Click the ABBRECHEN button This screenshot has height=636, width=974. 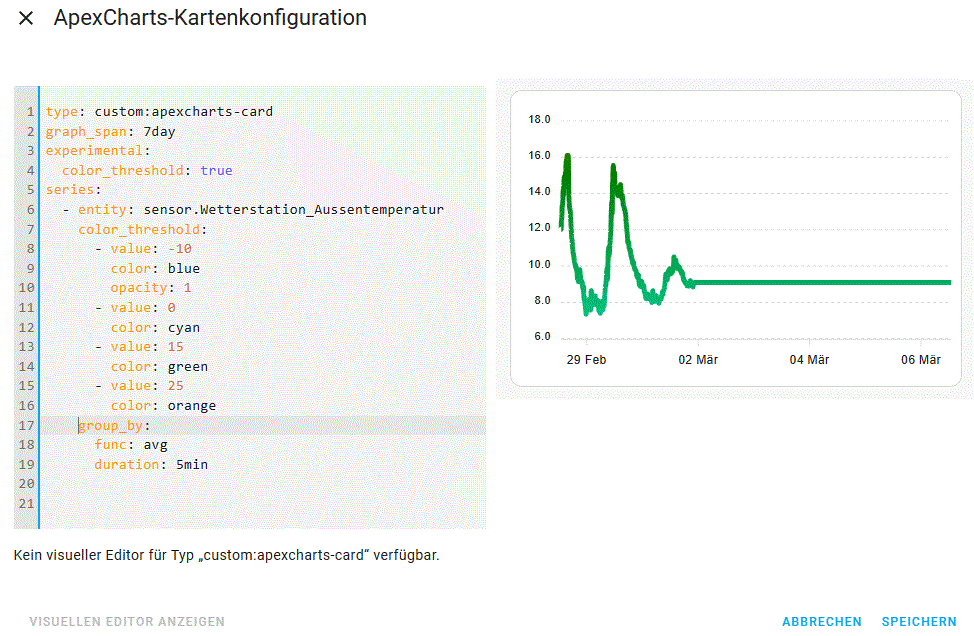pos(821,621)
